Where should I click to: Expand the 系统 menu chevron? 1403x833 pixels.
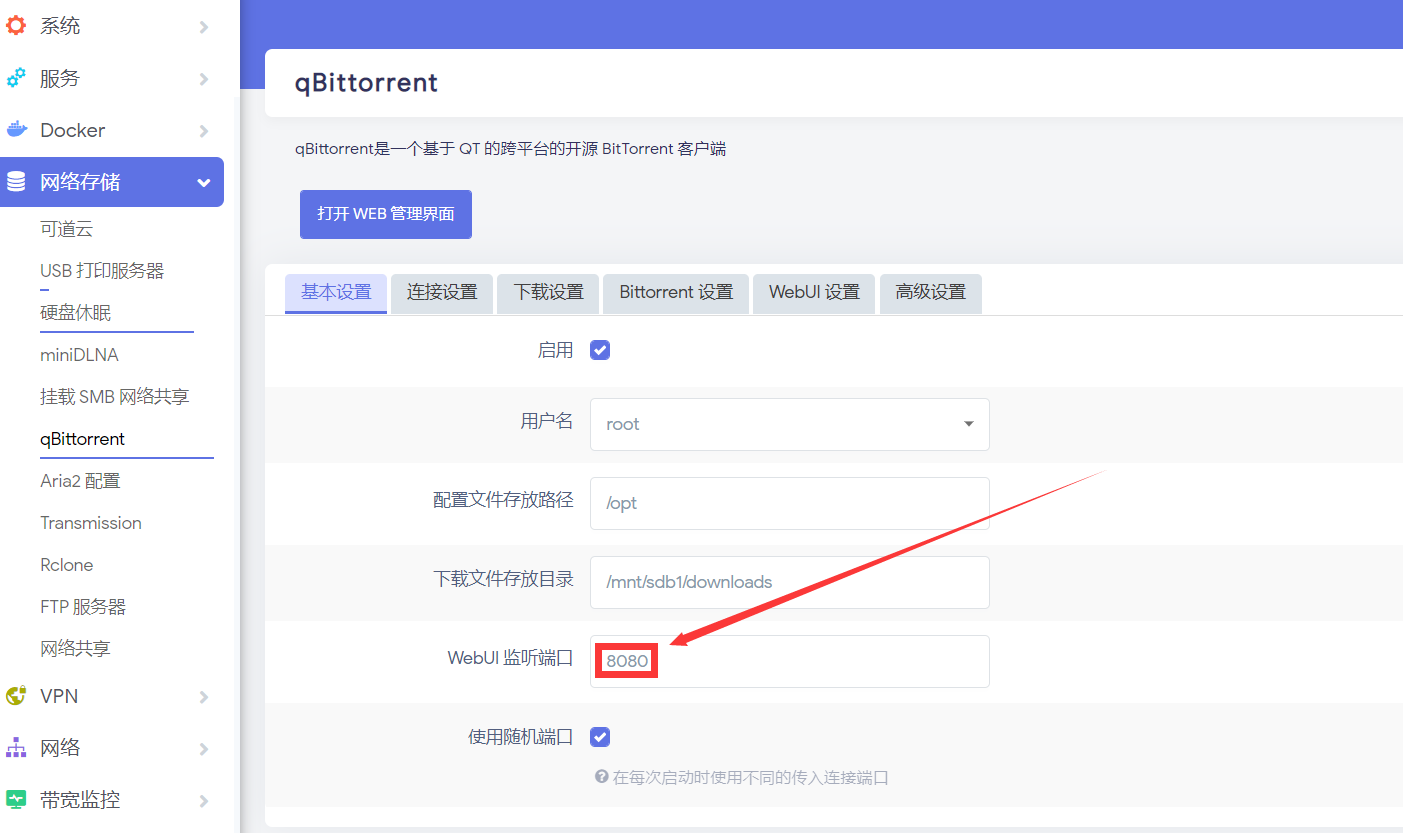(x=204, y=27)
